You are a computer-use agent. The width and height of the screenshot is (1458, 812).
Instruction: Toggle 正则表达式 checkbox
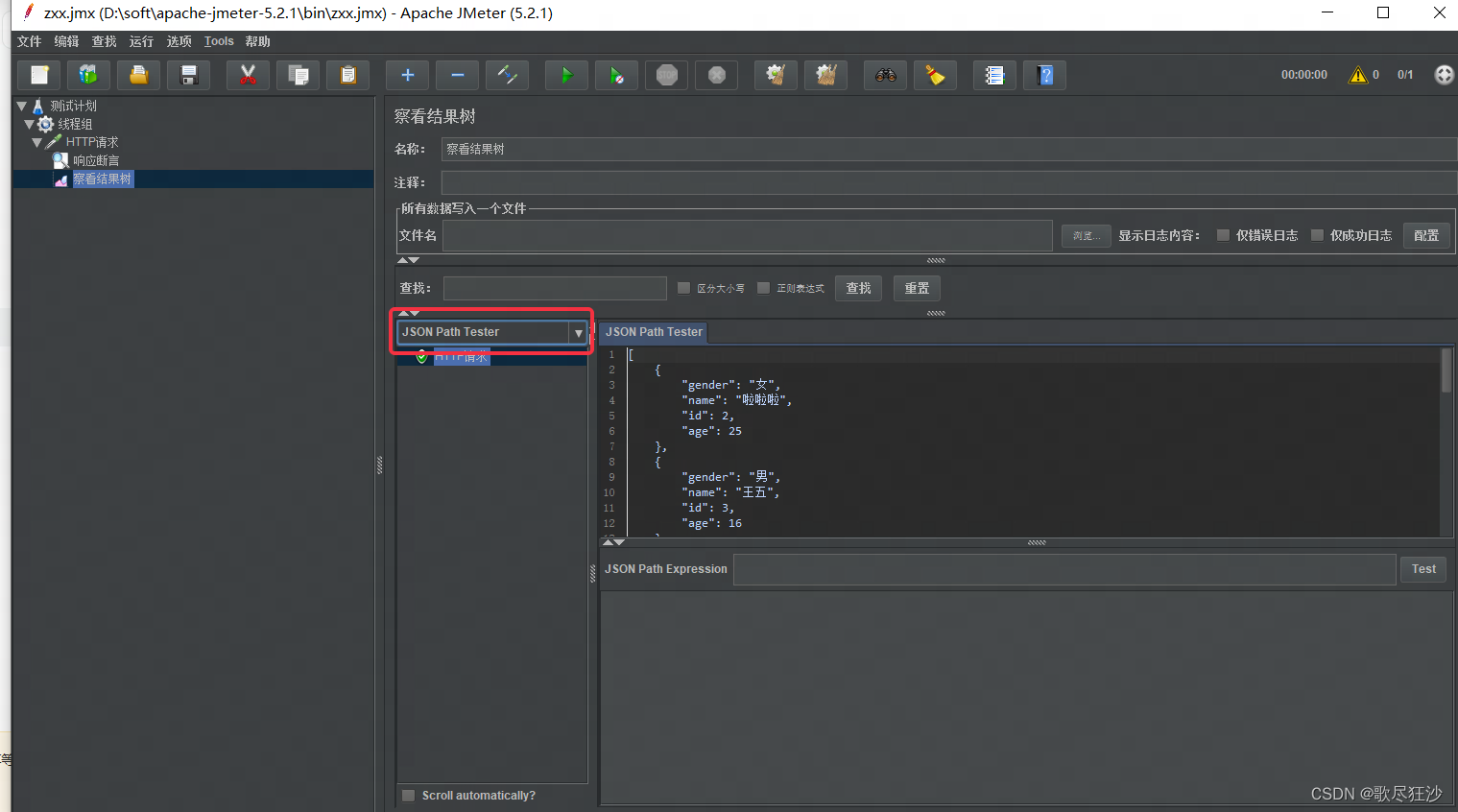(763, 288)
